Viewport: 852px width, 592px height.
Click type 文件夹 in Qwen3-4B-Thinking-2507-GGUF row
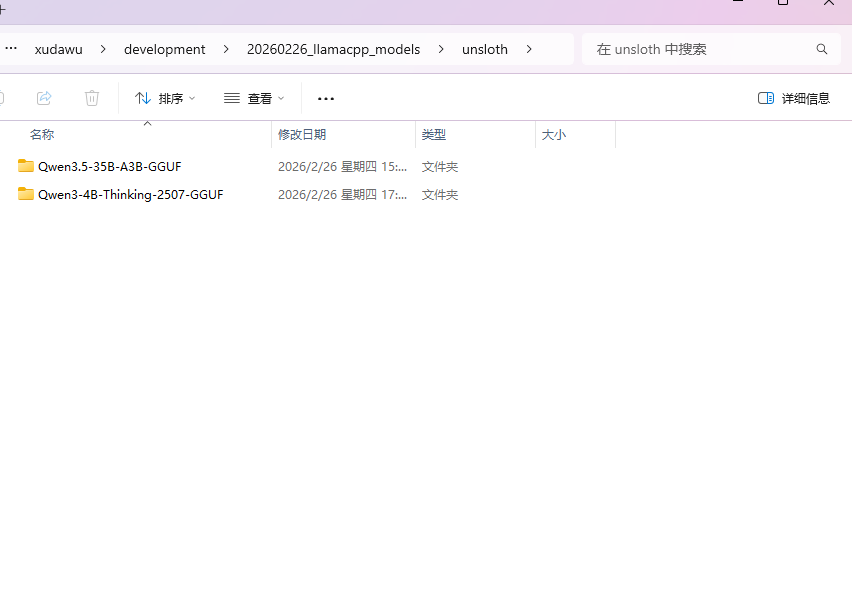440,194
